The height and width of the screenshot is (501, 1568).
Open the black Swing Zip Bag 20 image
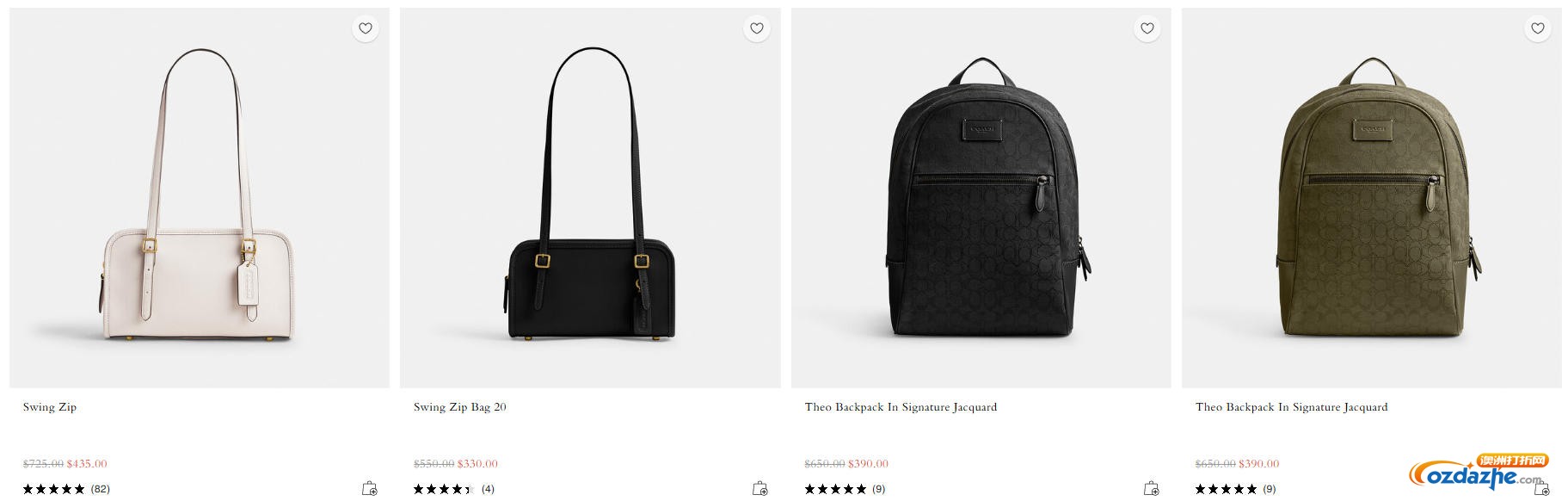coord(590,198)
